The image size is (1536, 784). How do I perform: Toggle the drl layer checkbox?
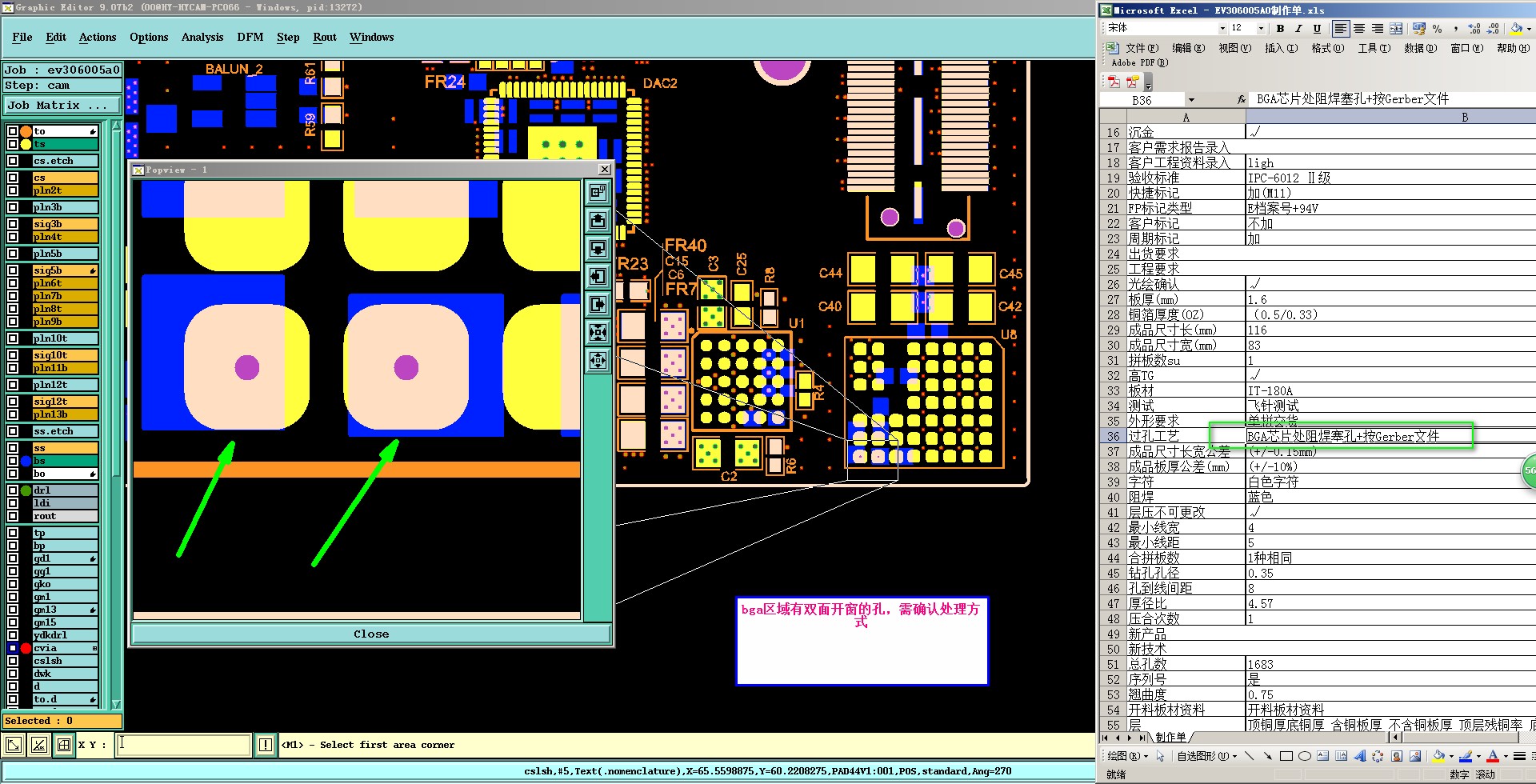[x=12, y=490]
